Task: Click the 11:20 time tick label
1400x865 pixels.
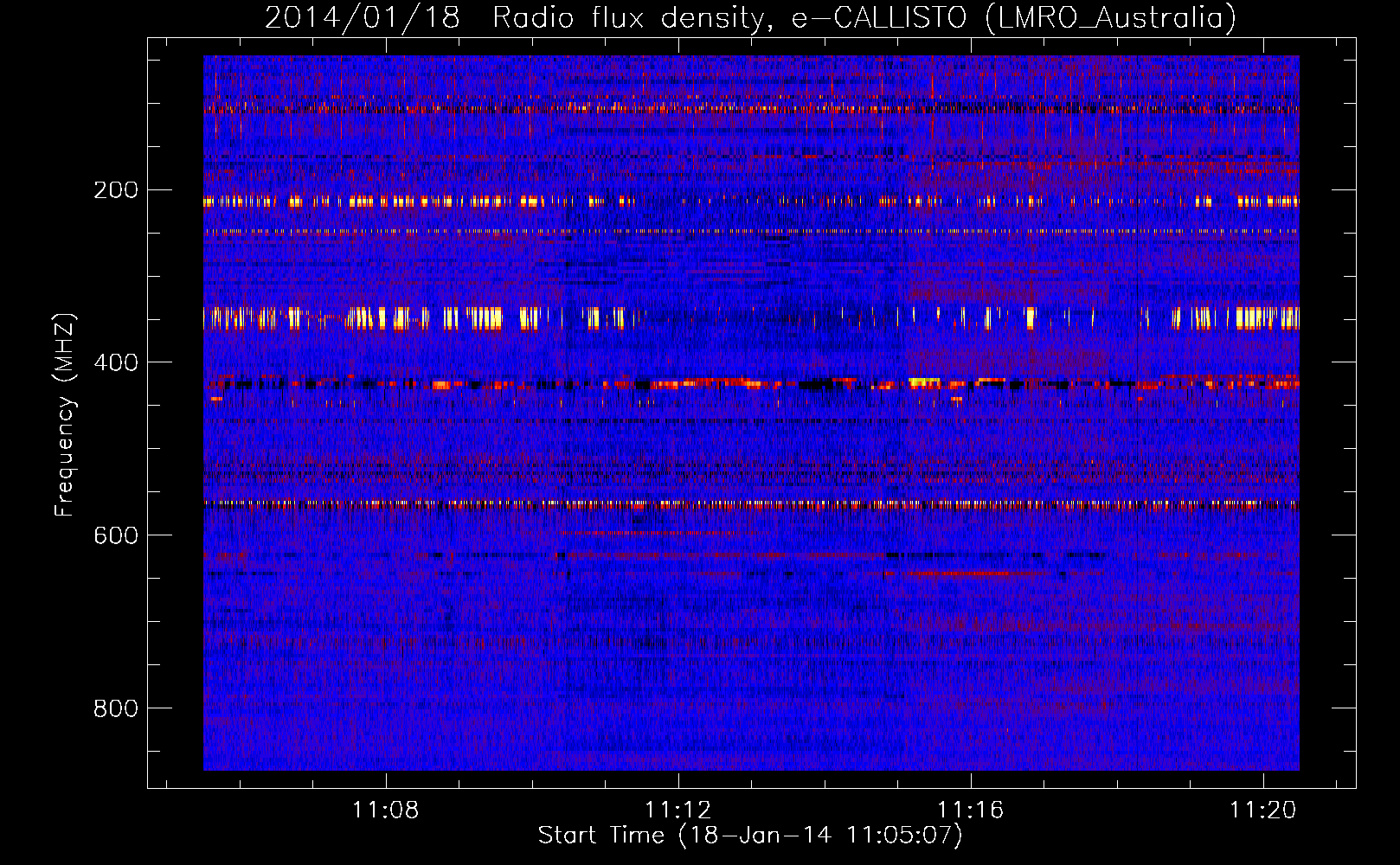Action: click(x=1263, y=810)
